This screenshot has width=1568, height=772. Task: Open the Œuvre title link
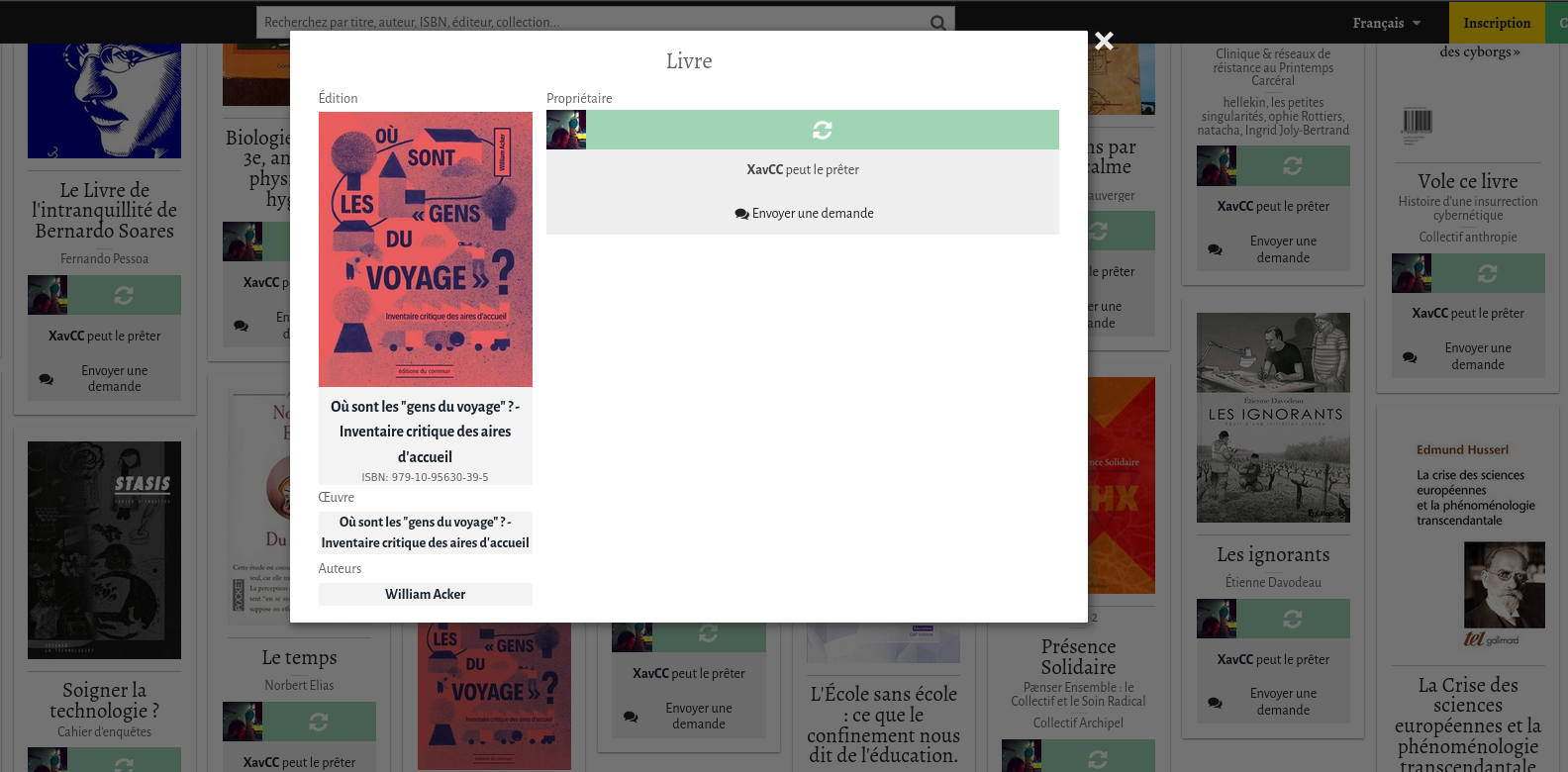tap(426, 532)
